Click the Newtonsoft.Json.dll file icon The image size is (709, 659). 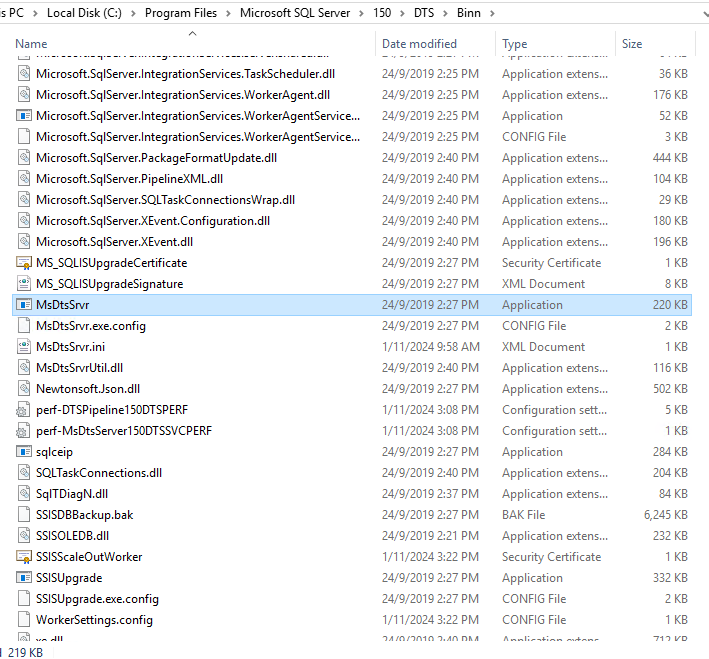coord(24,389)
